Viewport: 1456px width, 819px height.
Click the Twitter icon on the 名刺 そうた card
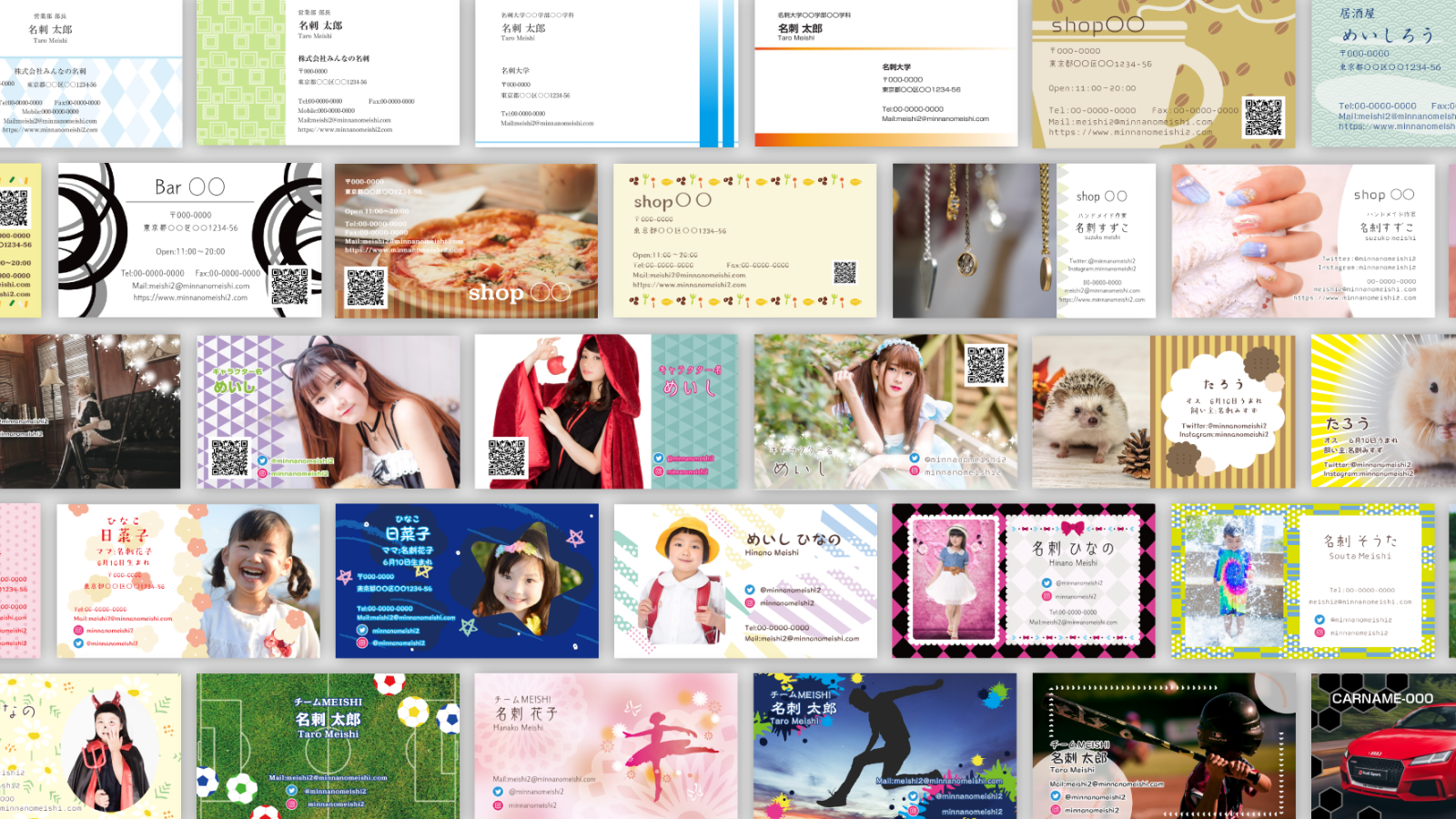1319,619
